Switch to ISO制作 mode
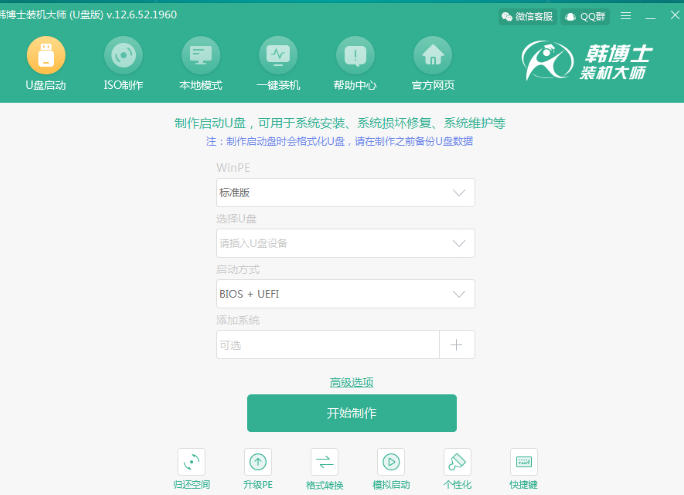 pos(123,56)
